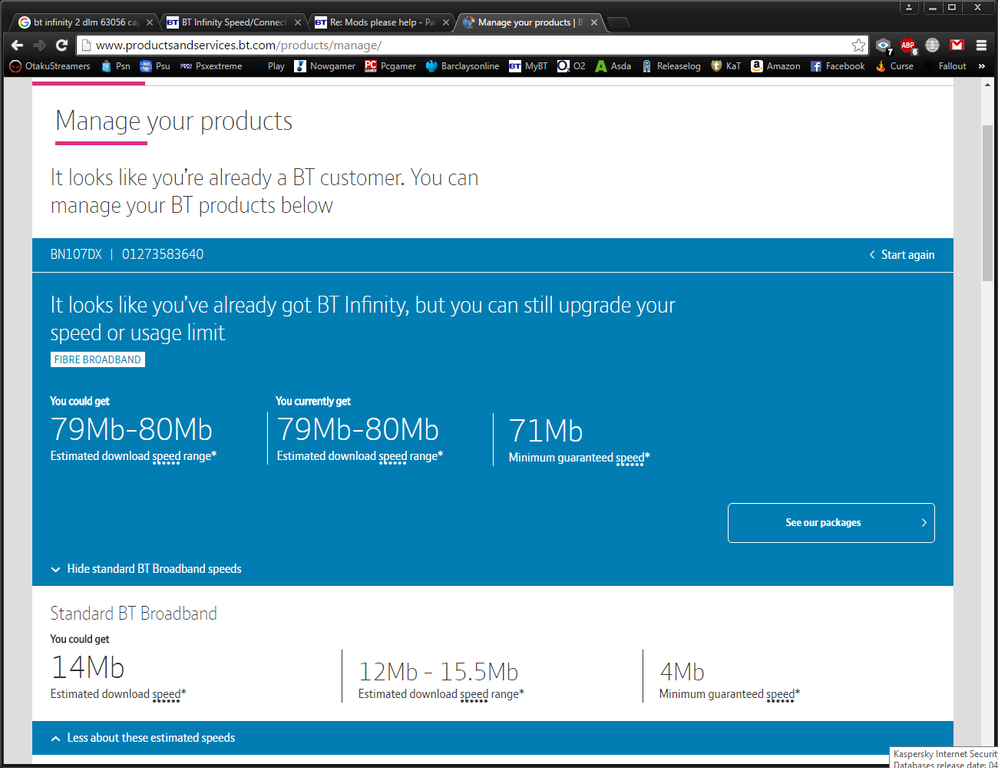This screenshot has width=998, height=768.
Task: Open the Psu bookmark
Action: coord(155,66)
